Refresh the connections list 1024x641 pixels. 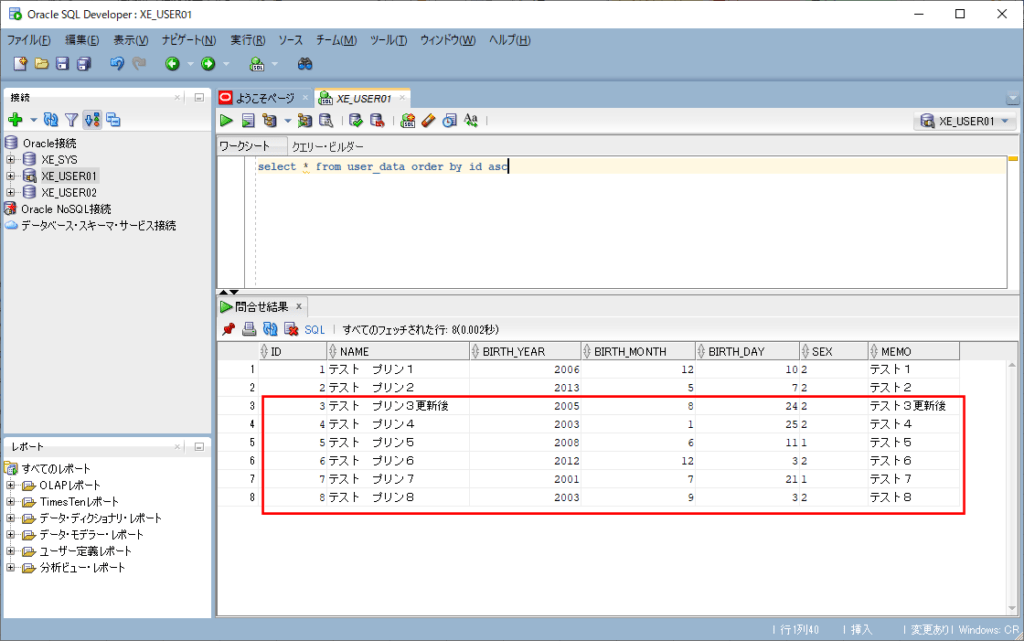pyautogui.click(x=51, y=120)
